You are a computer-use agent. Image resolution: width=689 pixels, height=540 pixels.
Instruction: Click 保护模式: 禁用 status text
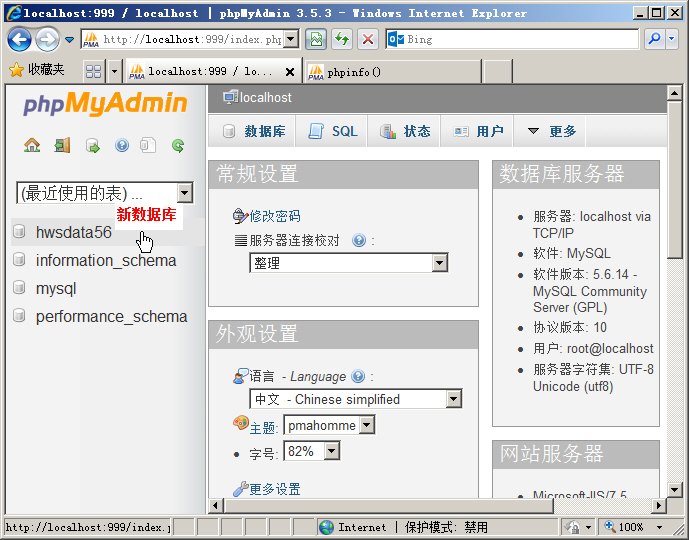[446, 527]
